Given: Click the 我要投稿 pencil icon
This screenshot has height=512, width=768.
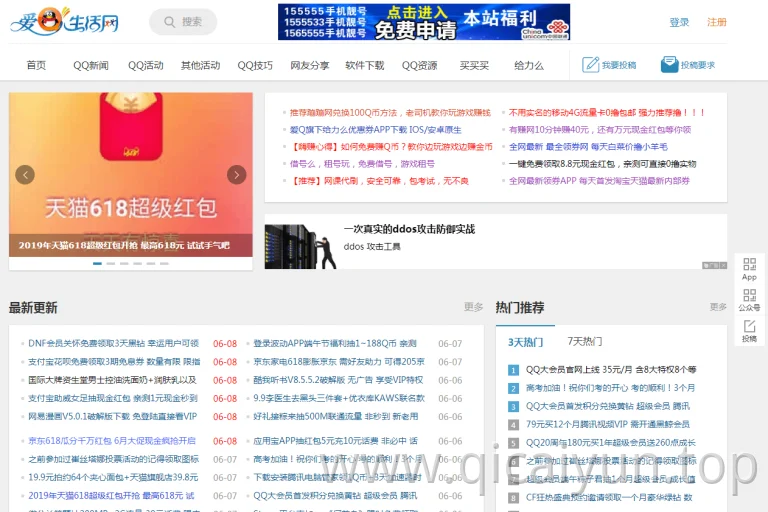Looking at the screenshot, I should 590,65.
